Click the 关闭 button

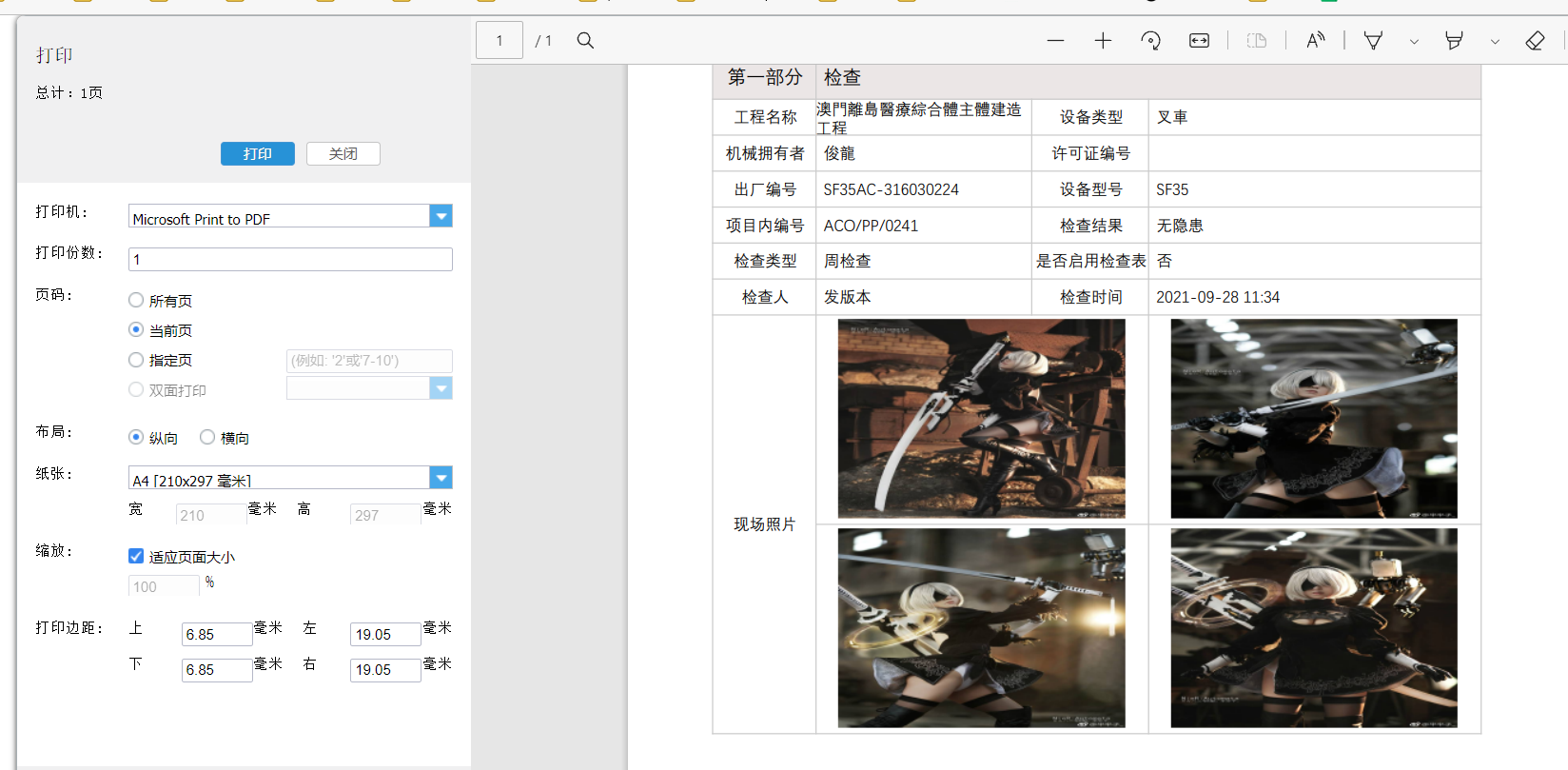pos(343,153)
